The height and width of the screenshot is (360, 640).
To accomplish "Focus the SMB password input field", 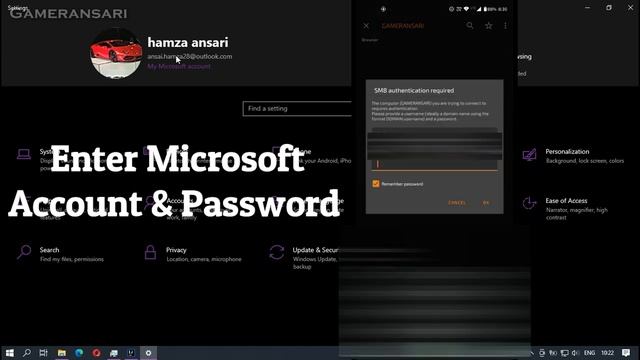I will 434,164.
